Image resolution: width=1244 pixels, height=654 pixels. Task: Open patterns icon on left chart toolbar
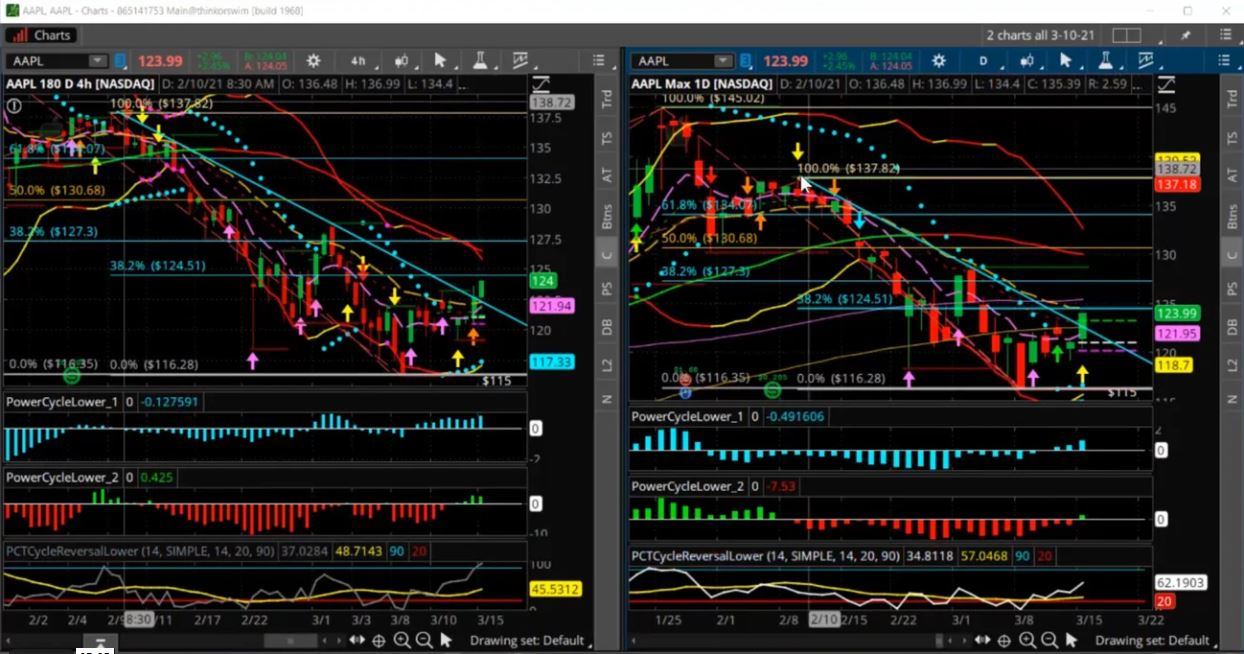click(x=520, y=61)
